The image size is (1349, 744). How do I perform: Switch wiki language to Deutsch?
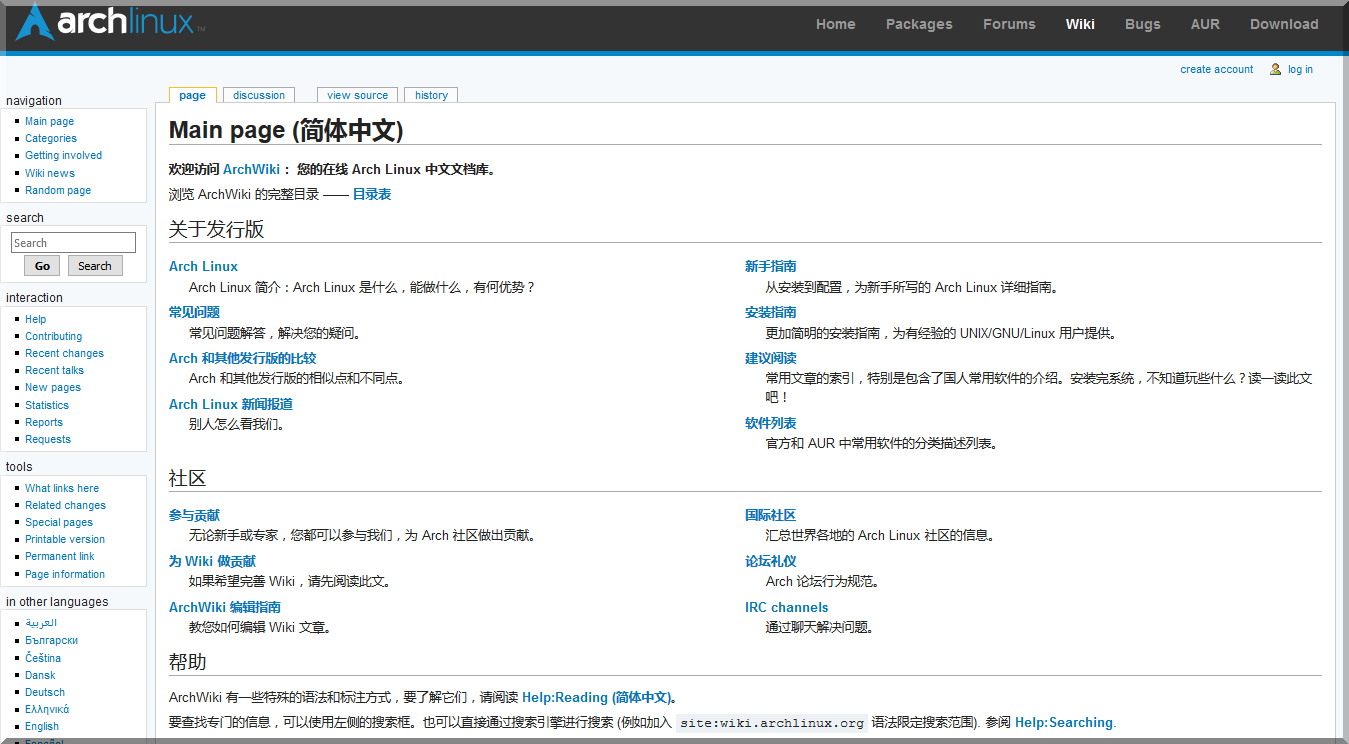coord(44,691)
